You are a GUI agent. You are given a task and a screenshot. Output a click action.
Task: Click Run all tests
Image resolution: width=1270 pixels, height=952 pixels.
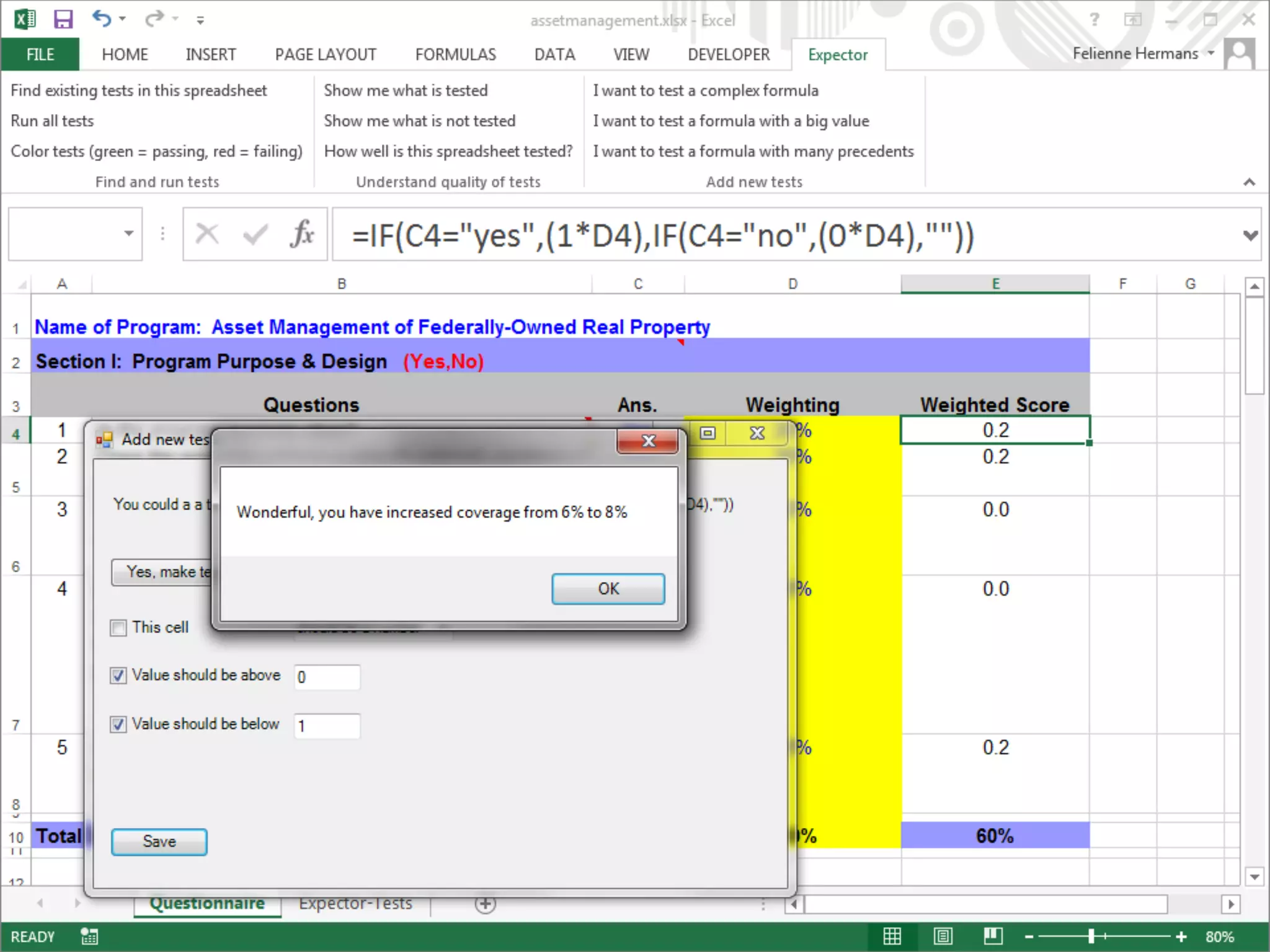tap(52, 121)
